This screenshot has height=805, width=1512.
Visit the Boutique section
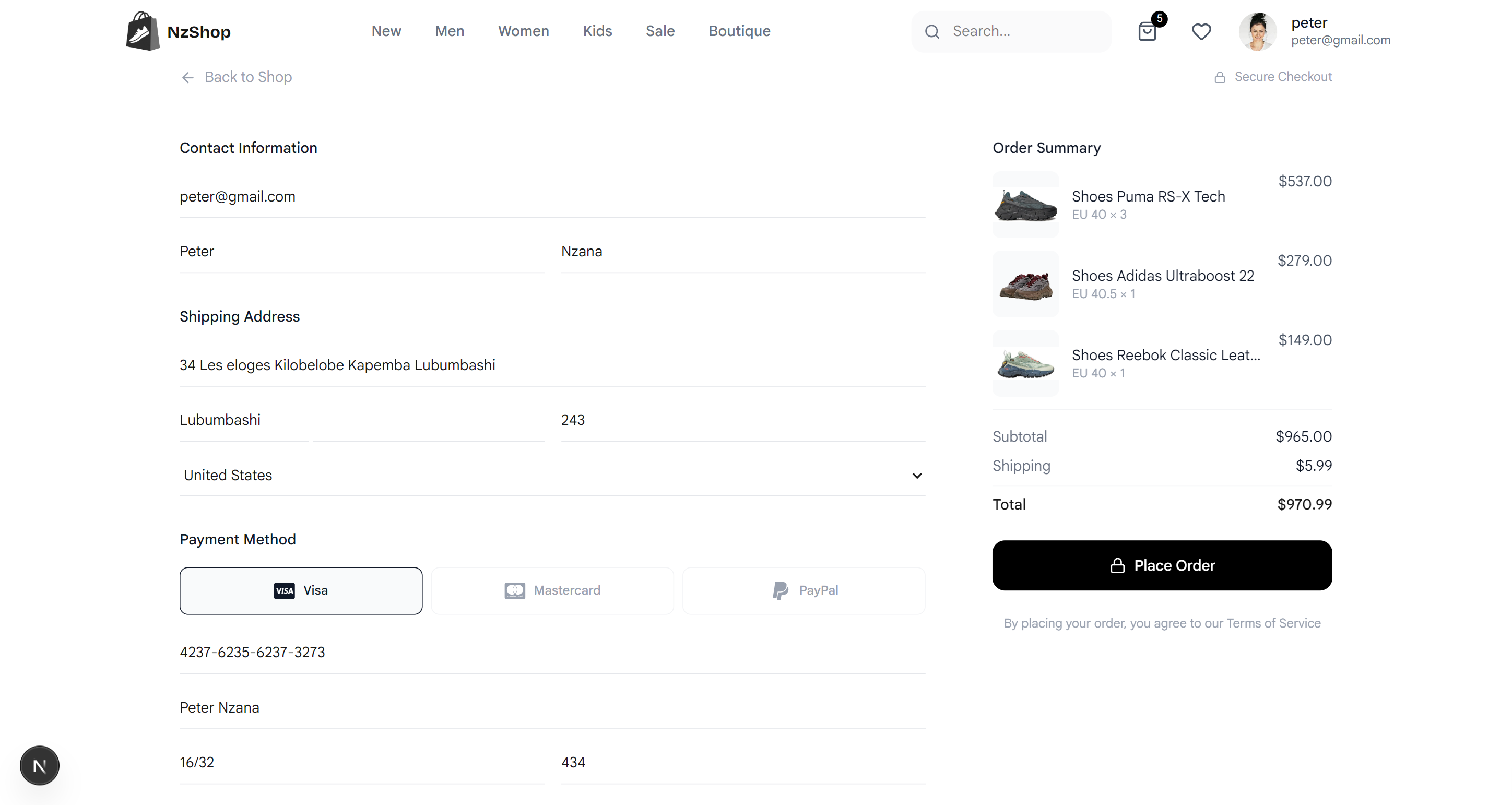coord(739,31)
